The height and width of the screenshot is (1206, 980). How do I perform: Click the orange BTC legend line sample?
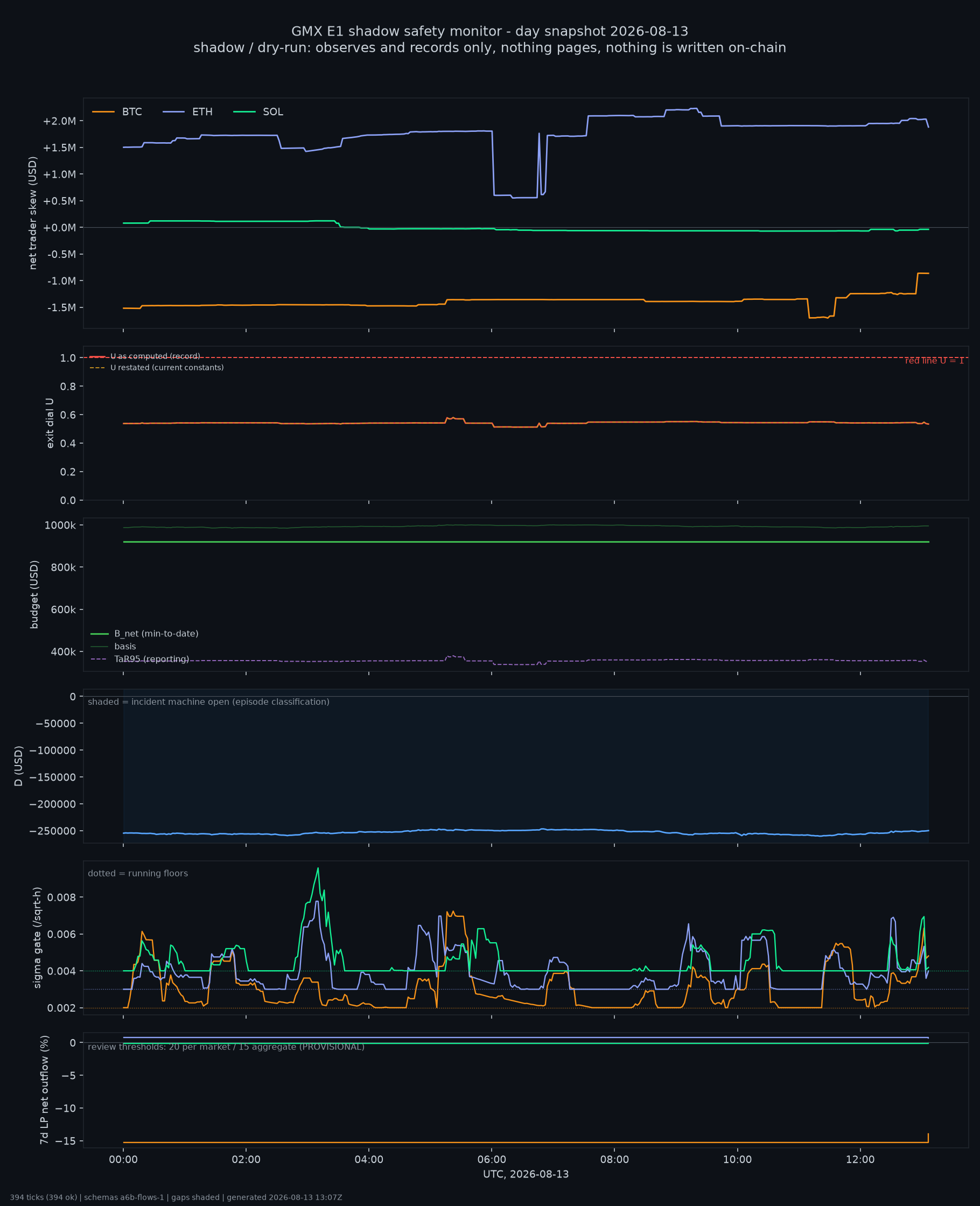pos(103,112)
